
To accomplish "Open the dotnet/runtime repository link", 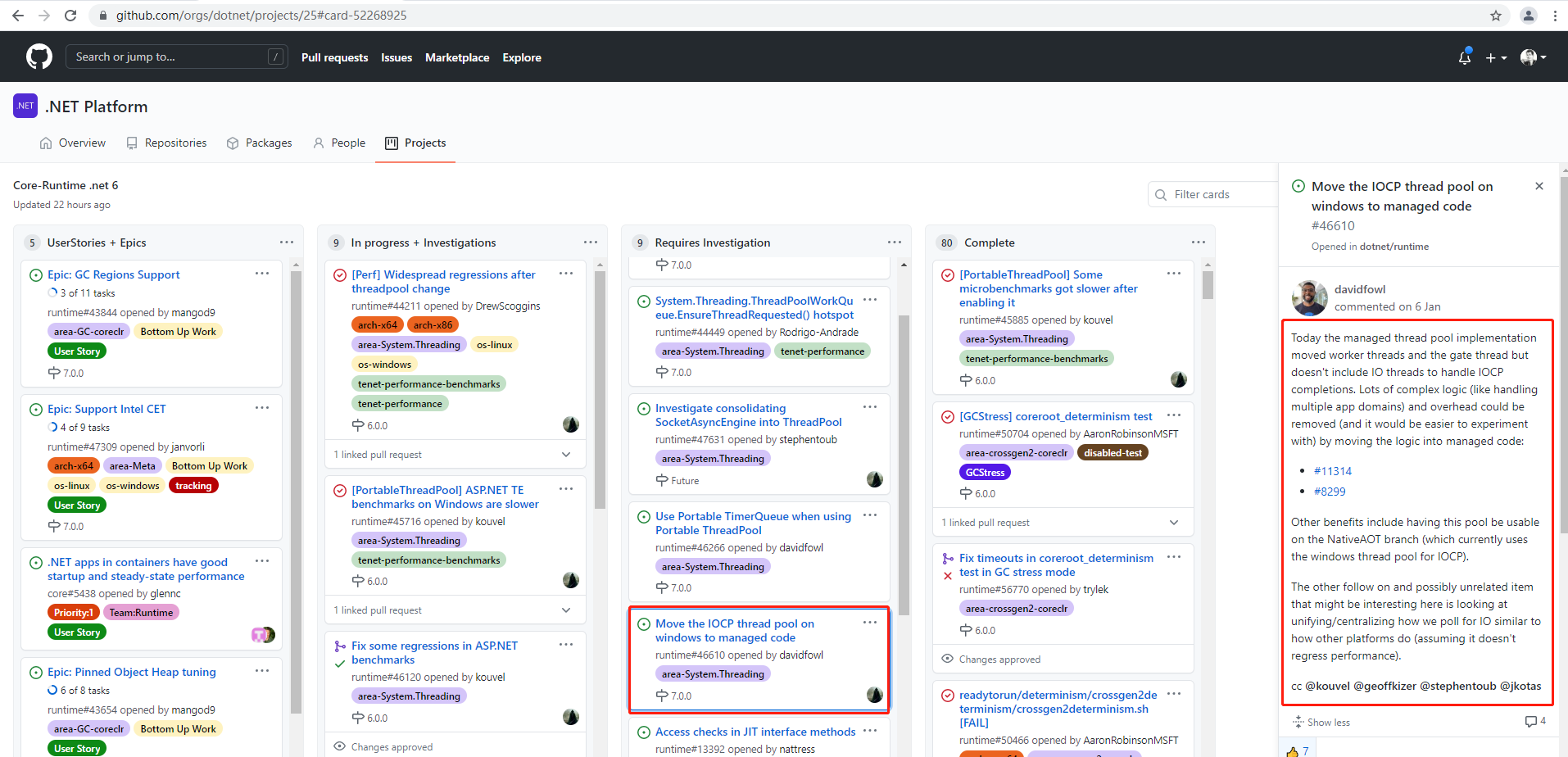I will pyautogui.click(x=1394, y=247).
